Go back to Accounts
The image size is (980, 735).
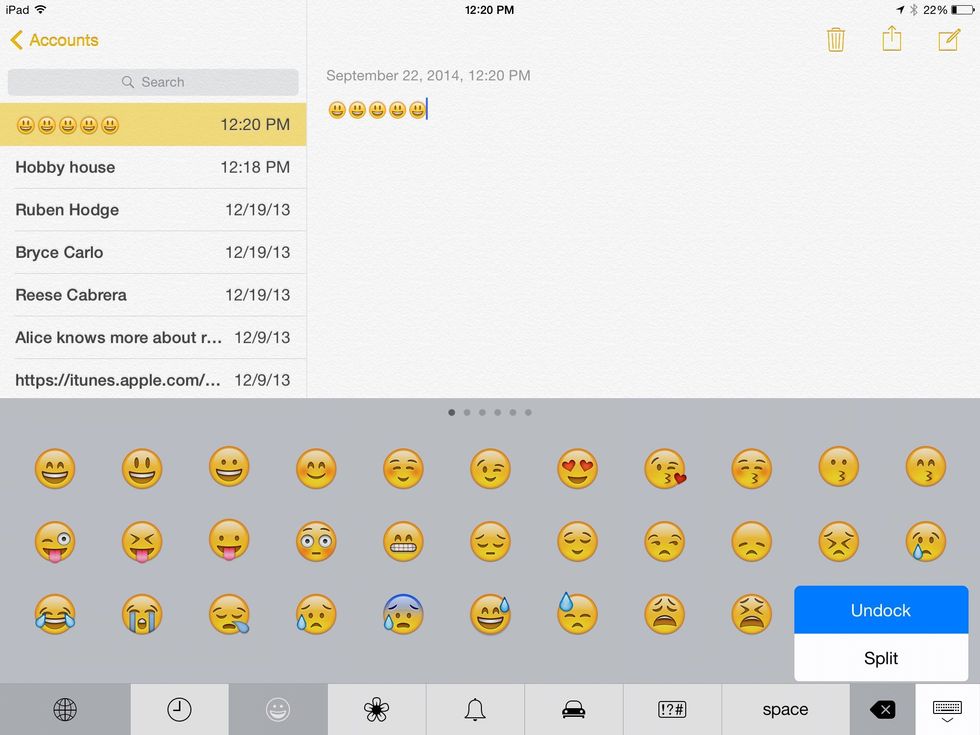(55, 40)
